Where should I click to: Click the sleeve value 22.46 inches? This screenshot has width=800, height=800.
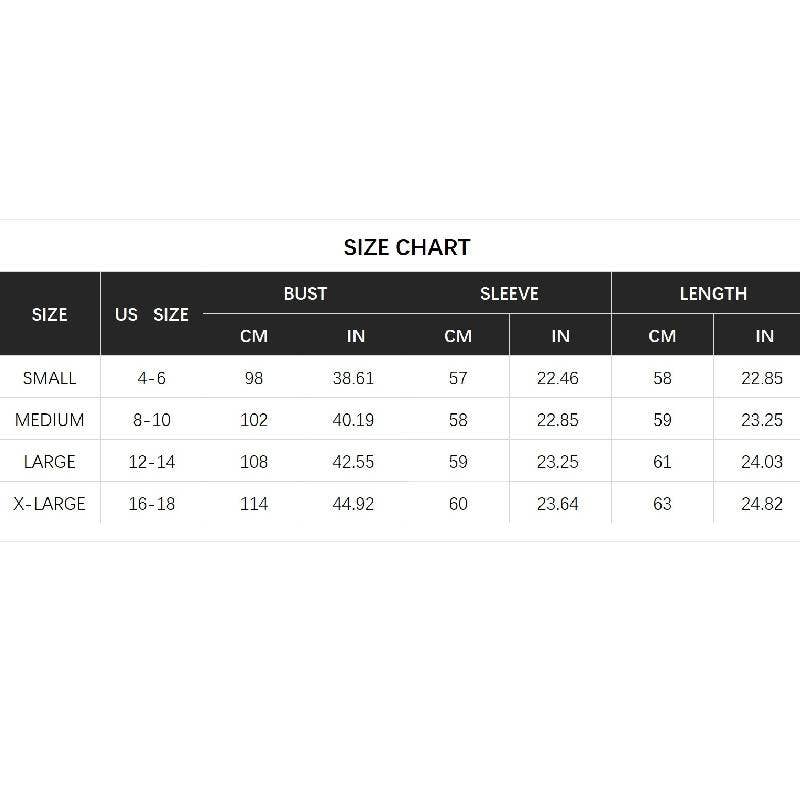[557, 378]
